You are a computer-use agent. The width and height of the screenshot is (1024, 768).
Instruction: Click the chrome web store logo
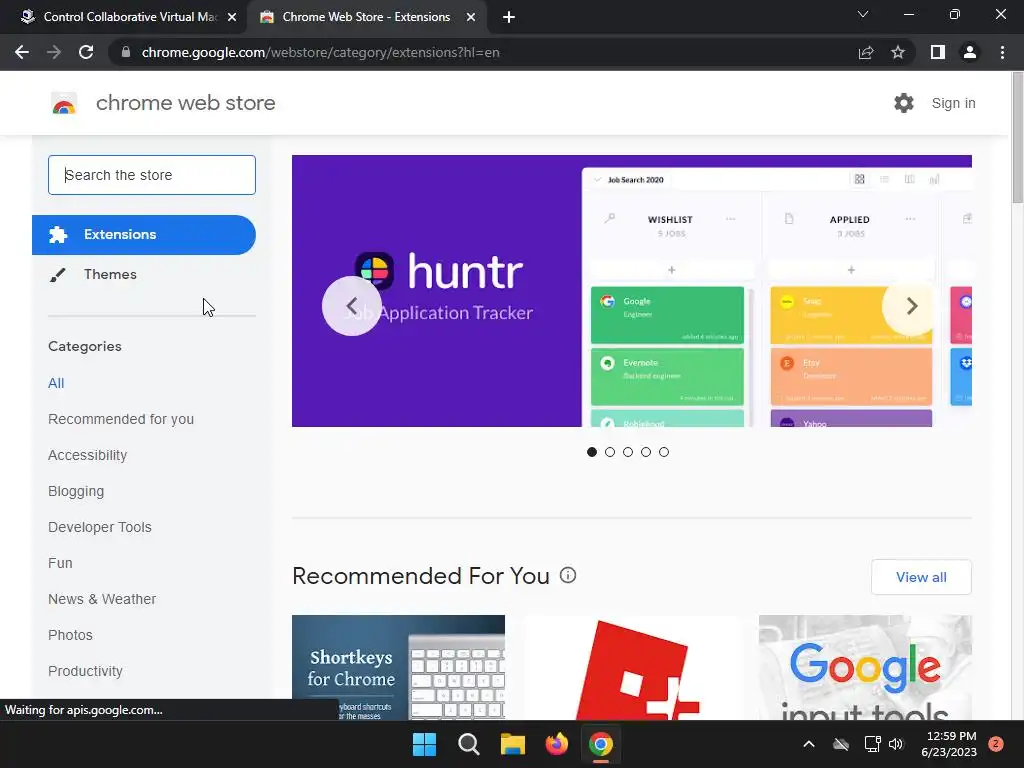(64, 103)
